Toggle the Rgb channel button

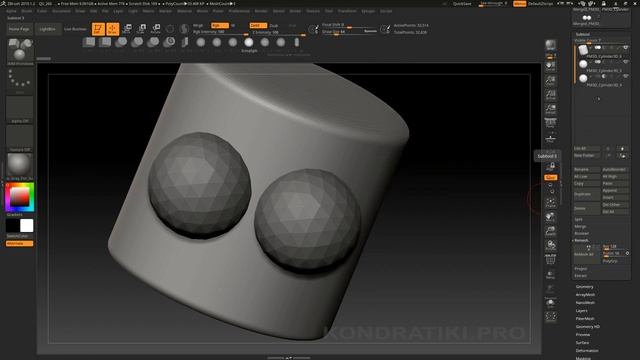(220, 25)
